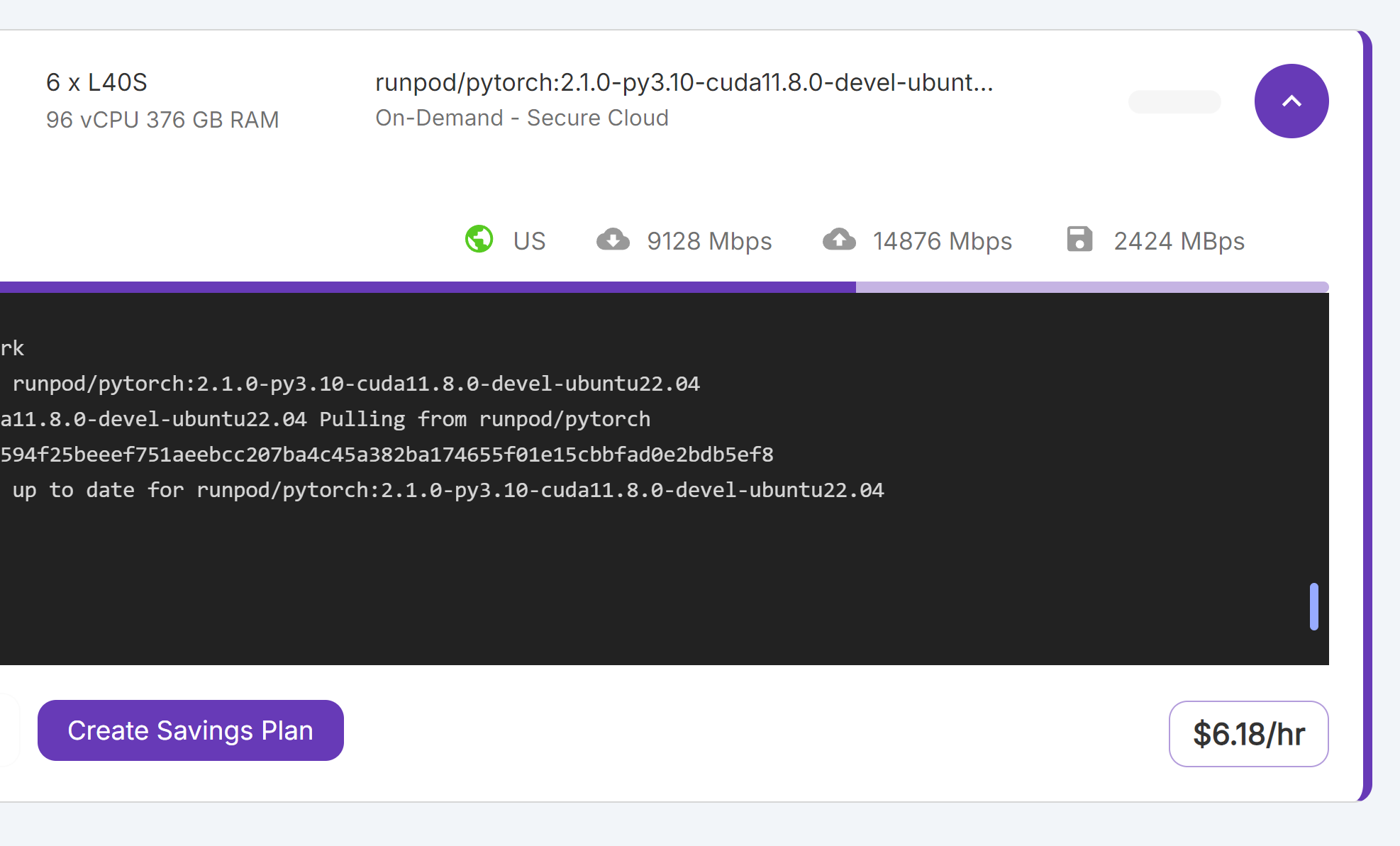Viewport: 1400px width, 846px height.
Task: Click the 9128 Mbps download value
Action: click(709, 241)
